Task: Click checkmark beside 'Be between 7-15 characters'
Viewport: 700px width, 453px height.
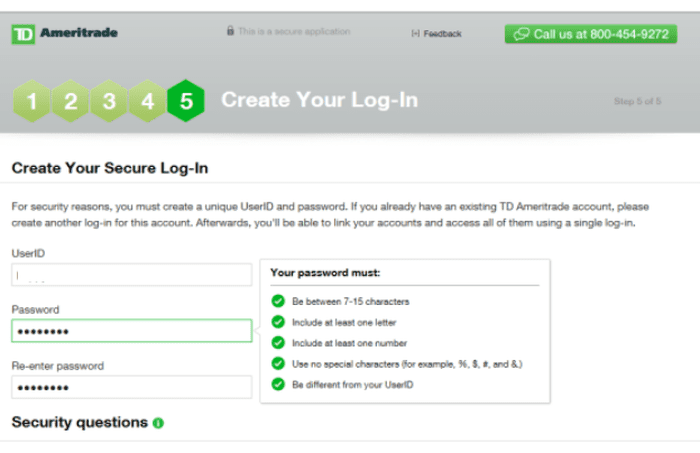Action: click(x=278, y=301)
